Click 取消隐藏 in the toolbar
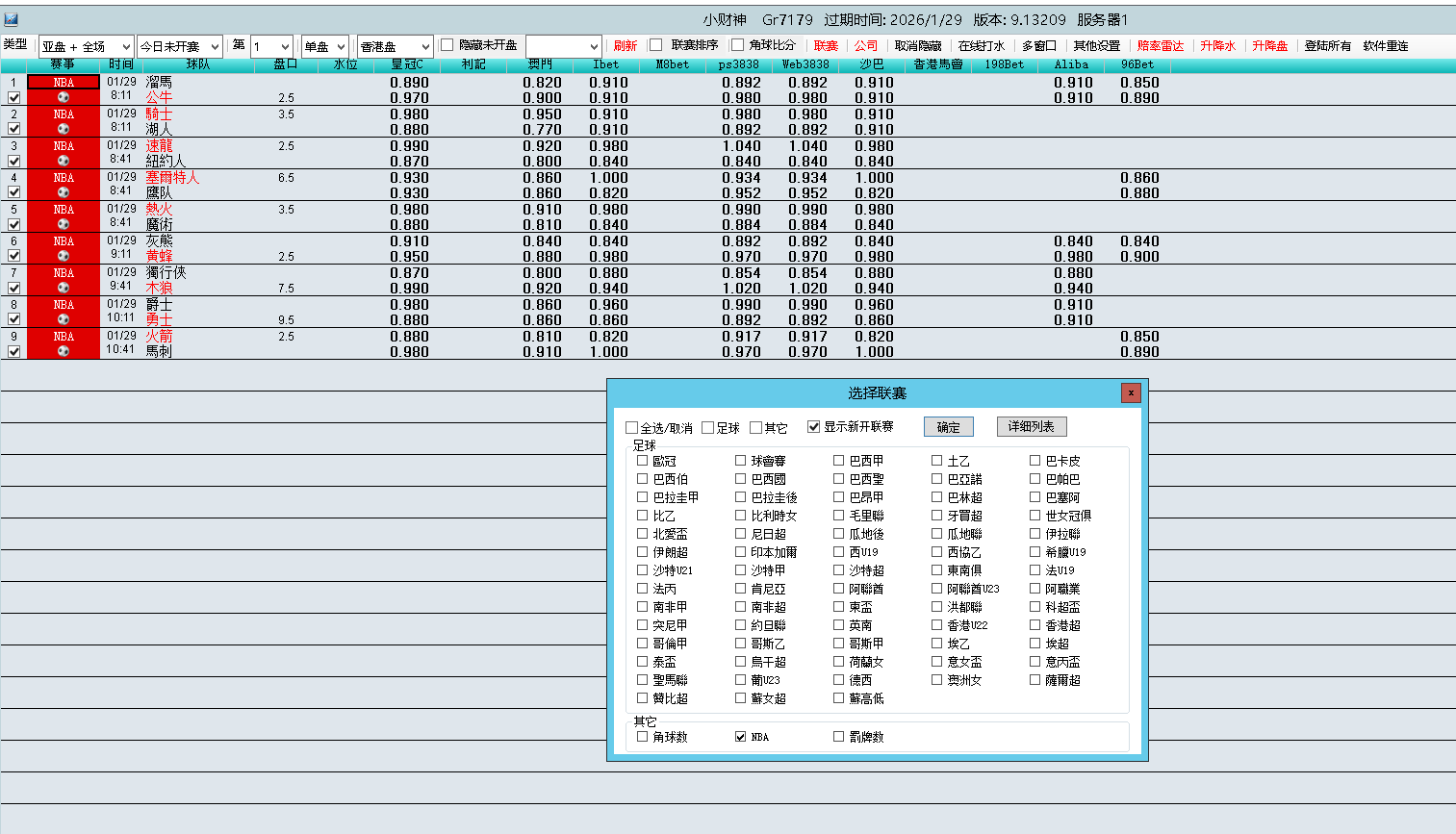 (x=918, y=45)
